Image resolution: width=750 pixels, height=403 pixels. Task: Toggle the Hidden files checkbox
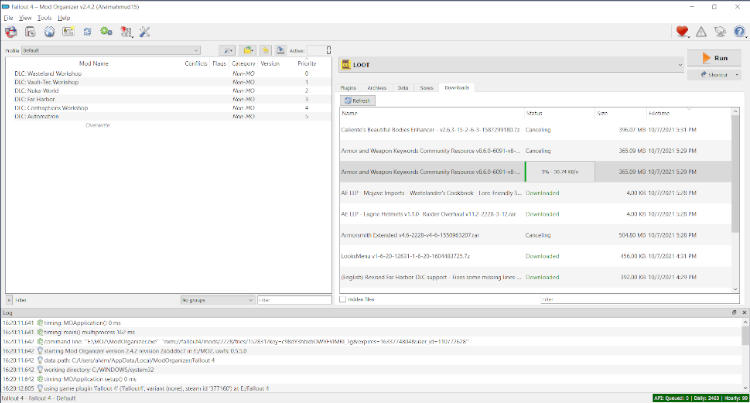342,299
